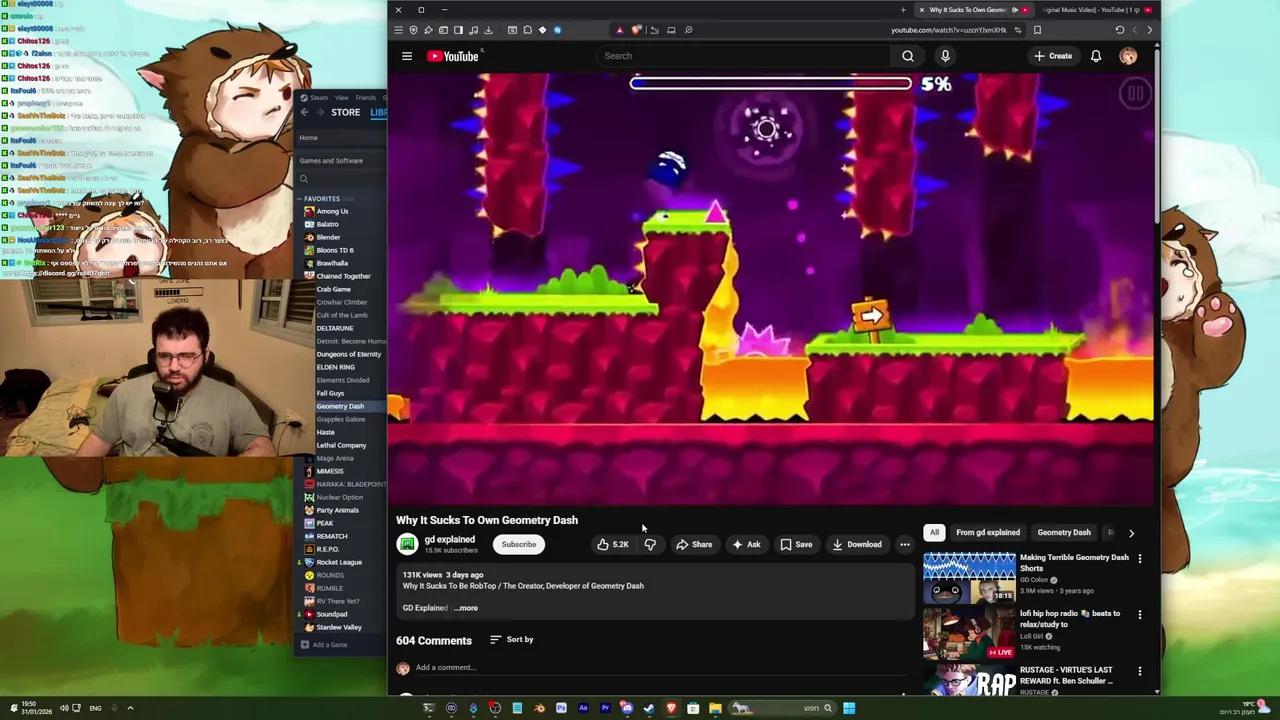Click the Brave shields icon in toolbar

[x=636, y=30]
